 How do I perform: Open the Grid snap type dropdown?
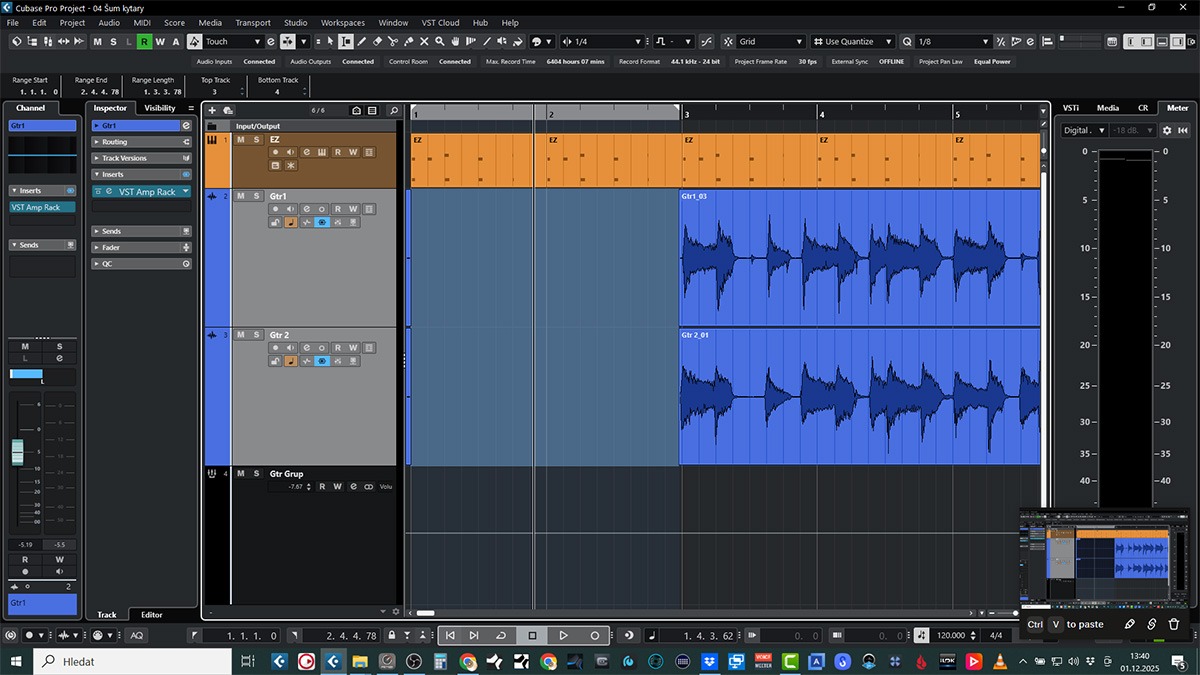tap(770, 42)
